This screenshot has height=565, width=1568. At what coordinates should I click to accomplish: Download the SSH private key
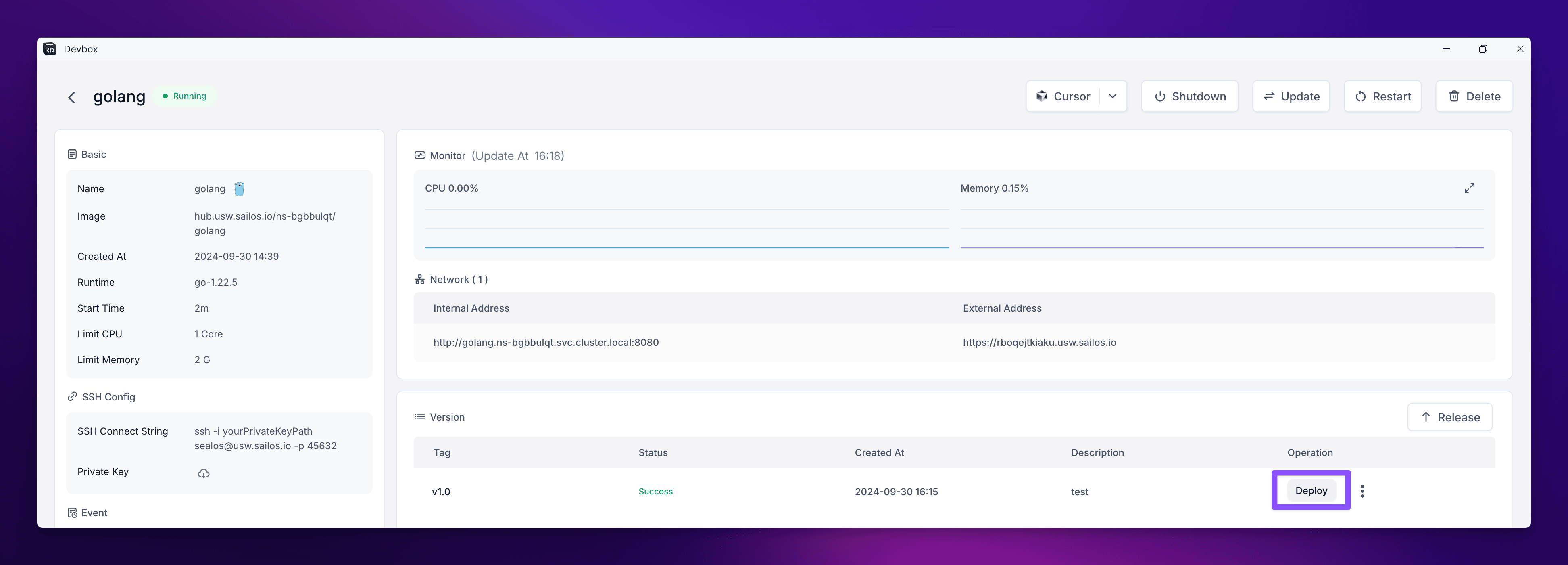tap(204, 473)
